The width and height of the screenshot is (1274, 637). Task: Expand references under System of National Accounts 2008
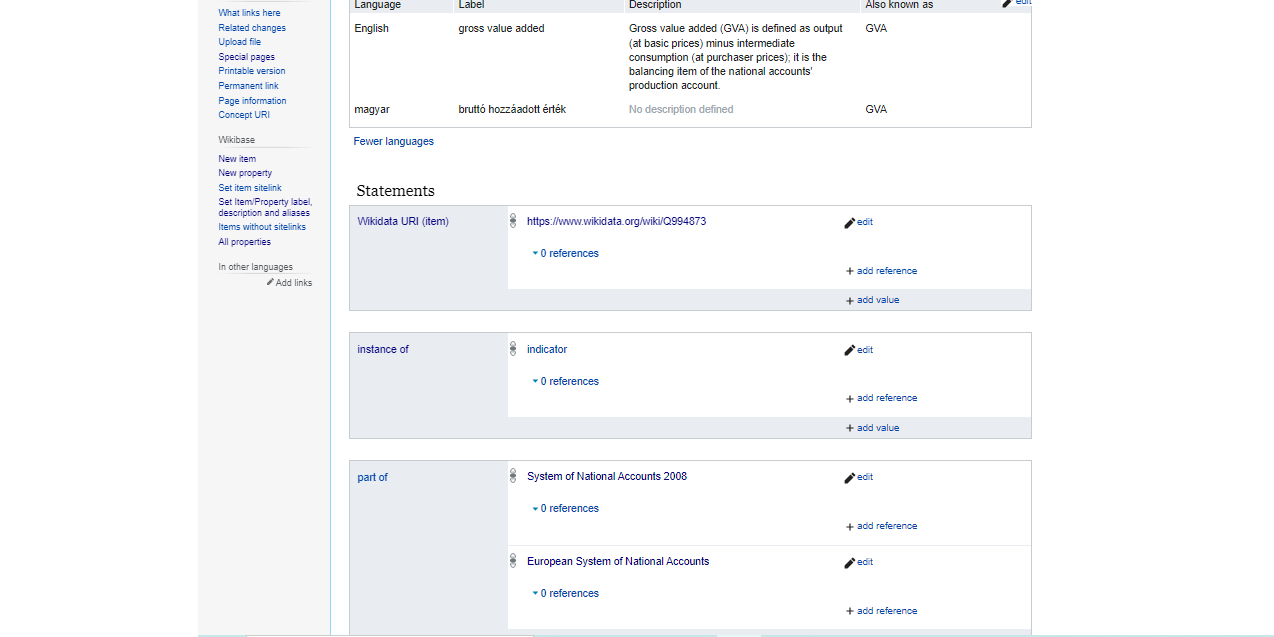click(x=568, y=509)
